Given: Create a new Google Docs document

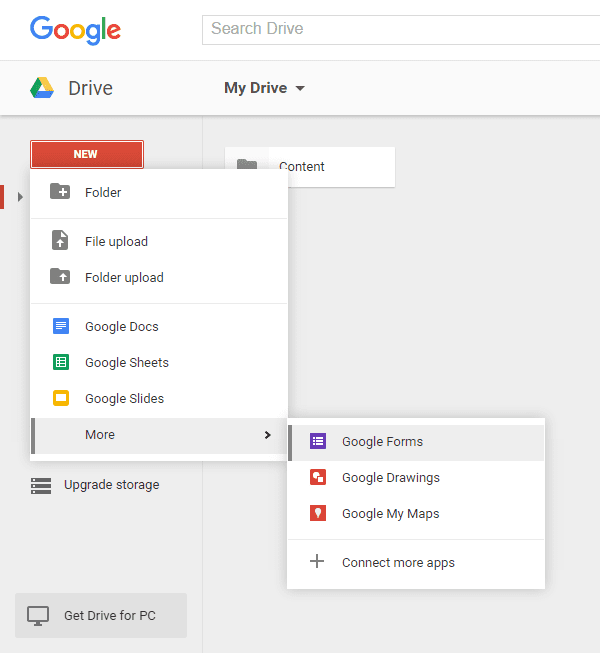Looking at the screenshot, I should coord(159,326).
